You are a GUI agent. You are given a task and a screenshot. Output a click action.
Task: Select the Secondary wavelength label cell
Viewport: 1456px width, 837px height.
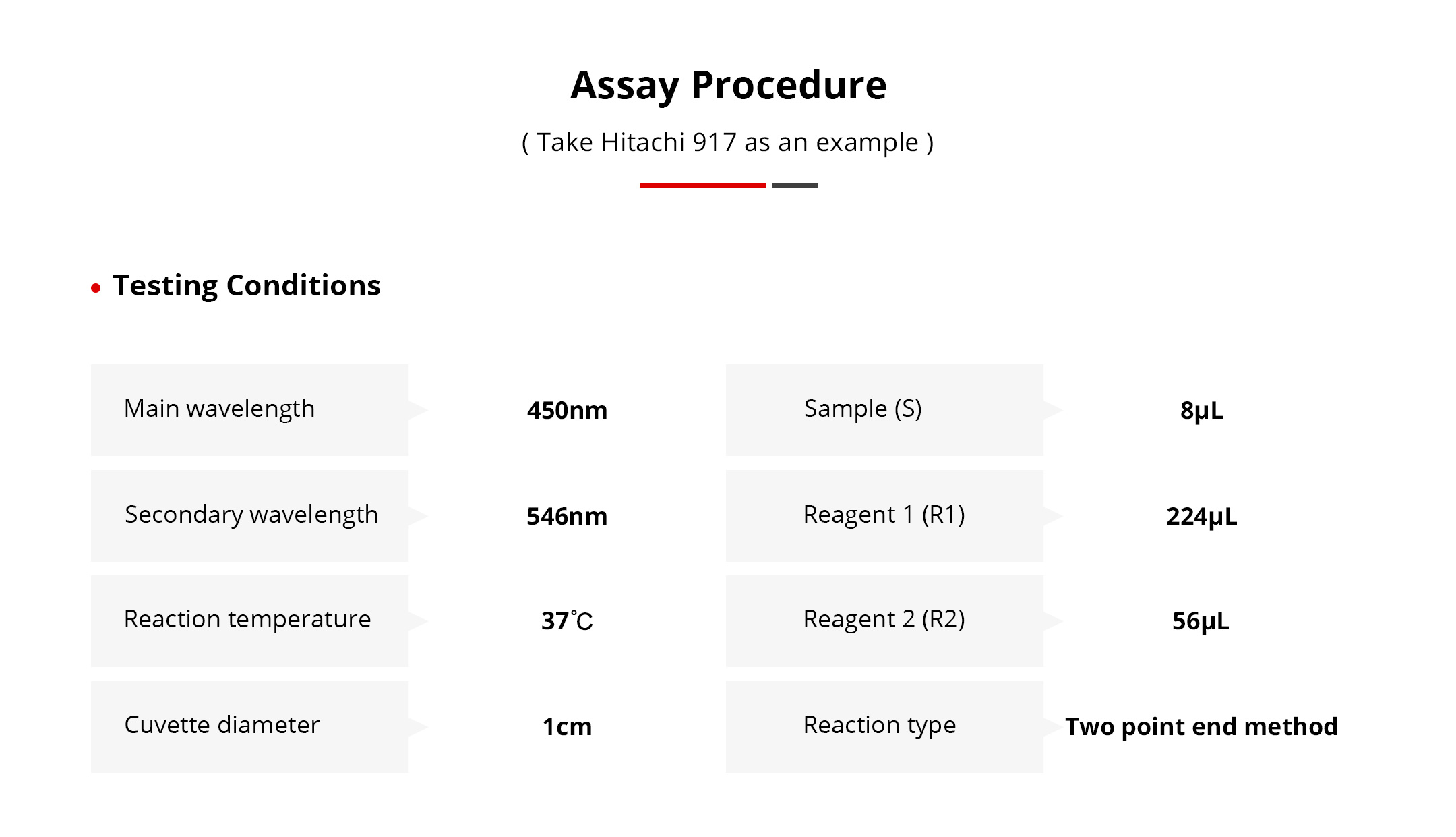tap(249, 515)
